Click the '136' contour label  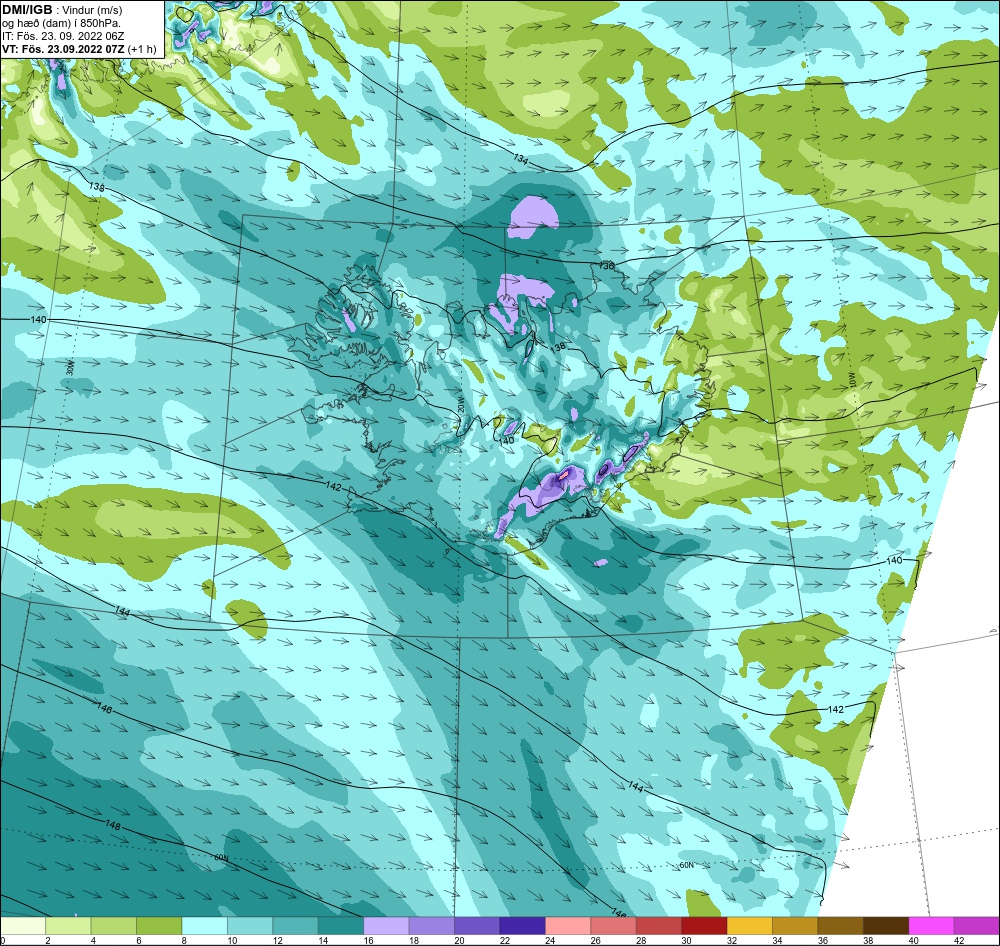(607, 265)
